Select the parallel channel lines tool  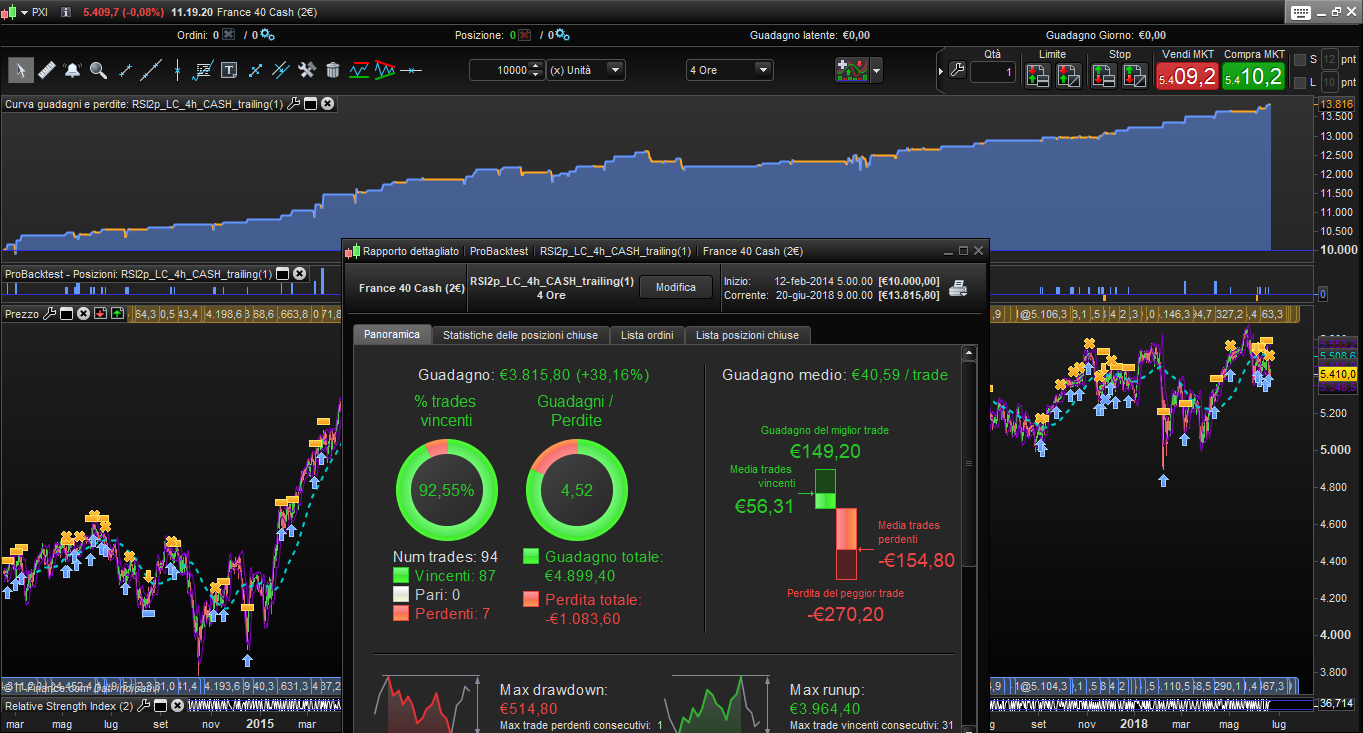click(281, 70)
